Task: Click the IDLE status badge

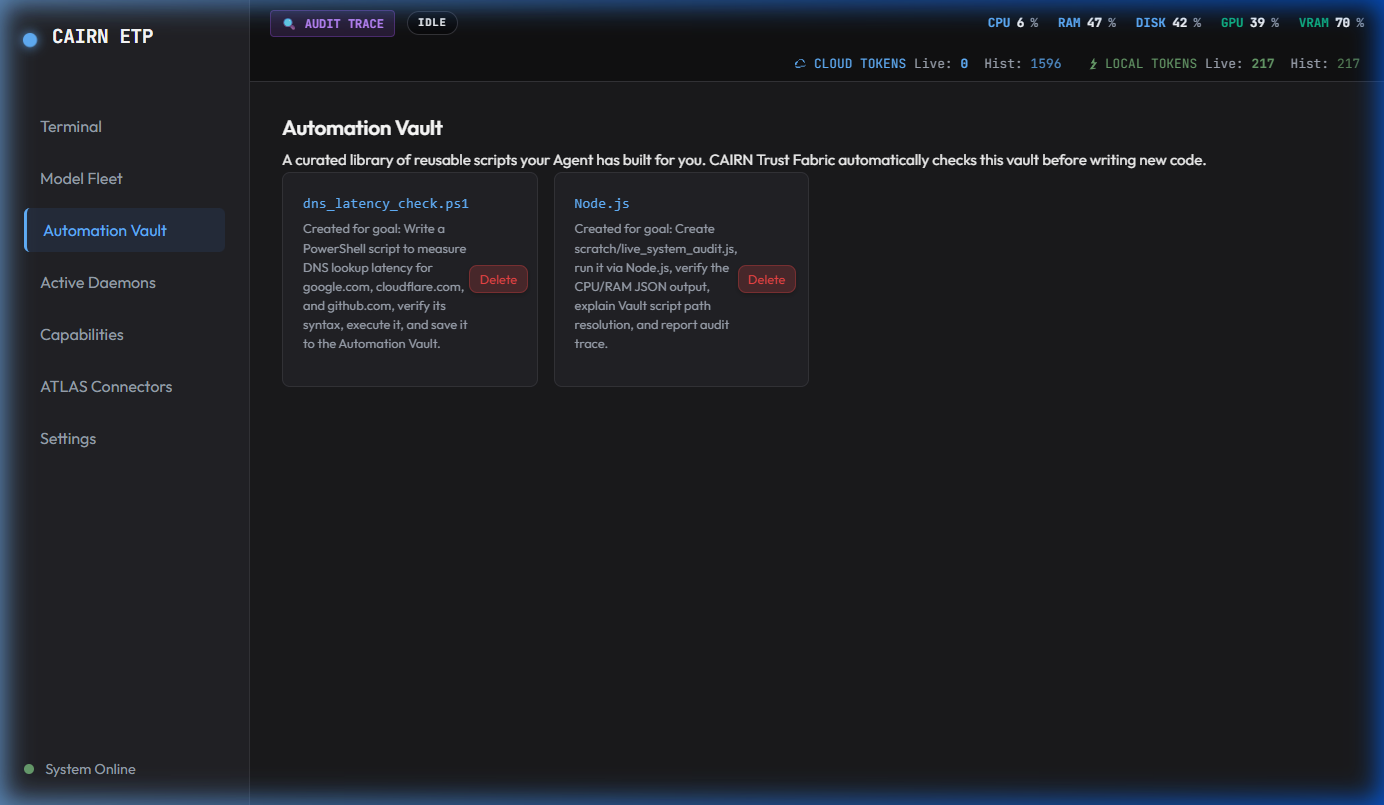Action: 432,23
